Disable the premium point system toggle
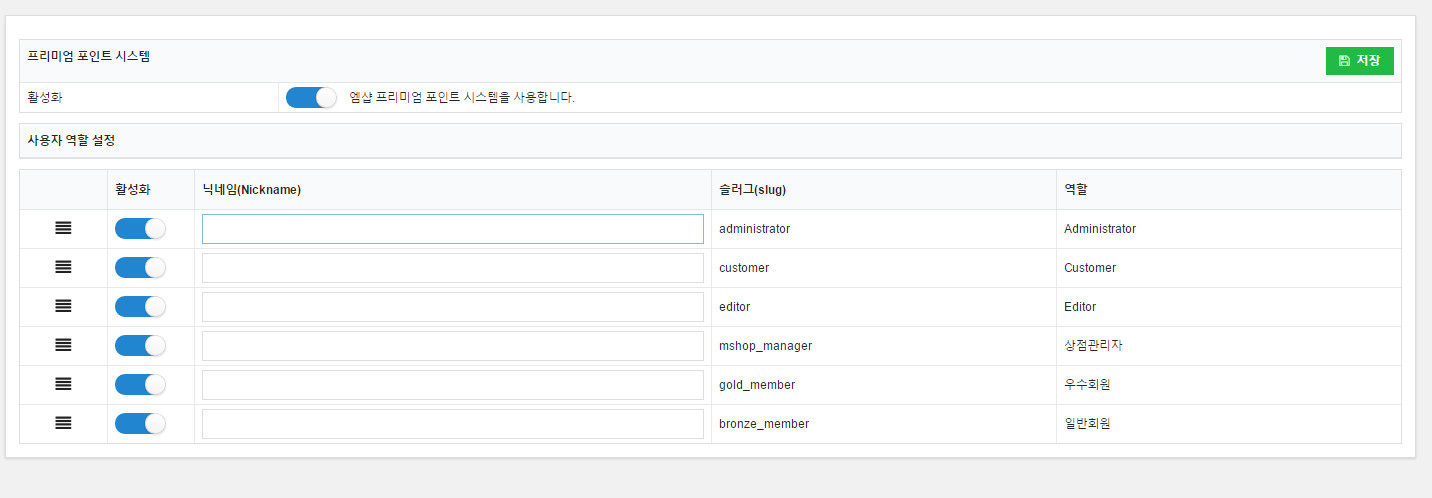The width and height of the screenshot is (1432, 498). coord(311,98)
